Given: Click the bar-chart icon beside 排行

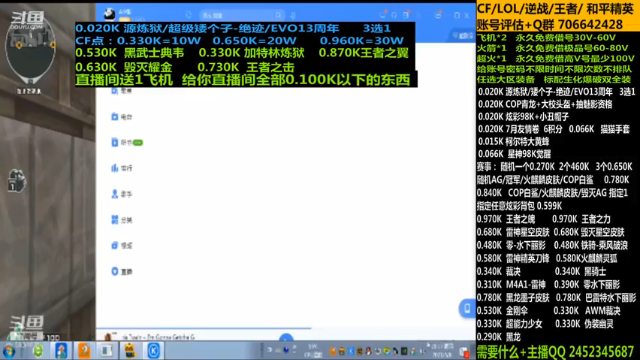Looking at the screenshot, I should (x=115, y=168).
